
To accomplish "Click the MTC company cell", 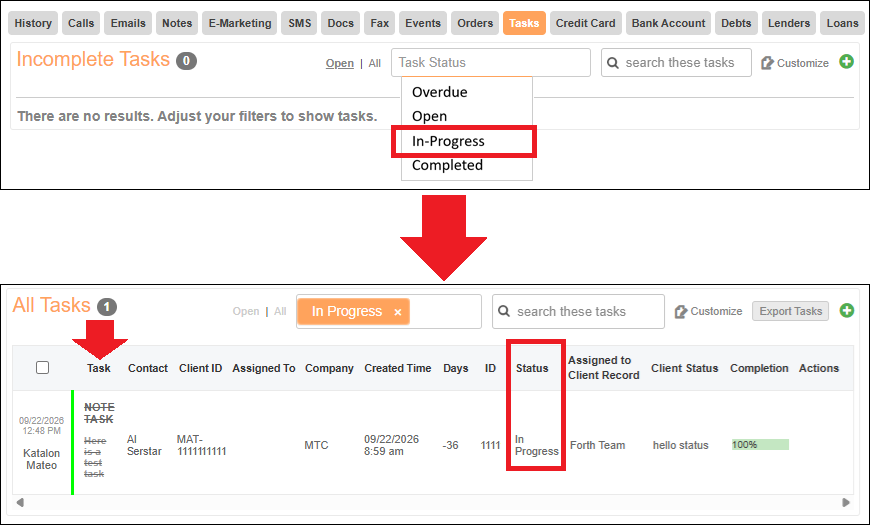I will click(316, 445).
